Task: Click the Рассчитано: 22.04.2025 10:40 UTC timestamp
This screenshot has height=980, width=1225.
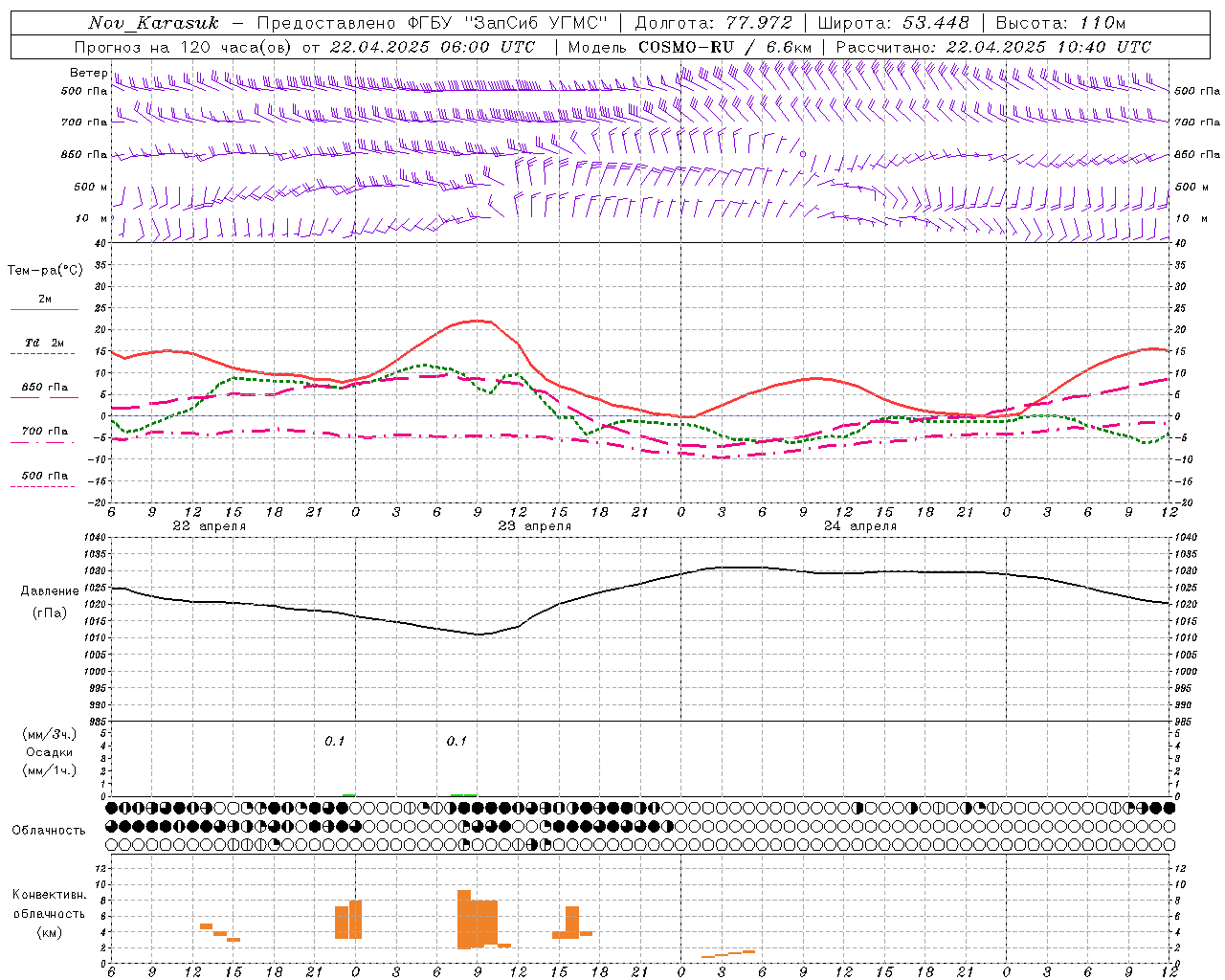Action: tap(993, 47)
